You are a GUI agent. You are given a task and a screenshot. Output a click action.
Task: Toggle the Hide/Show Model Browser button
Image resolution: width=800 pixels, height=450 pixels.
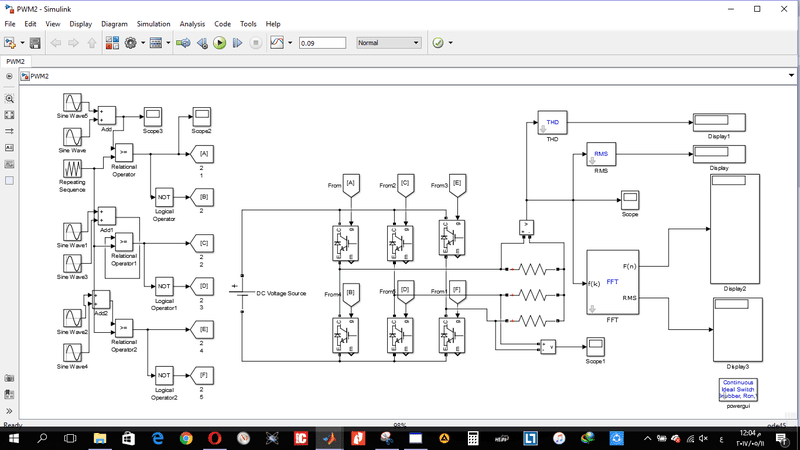(10, 75)
